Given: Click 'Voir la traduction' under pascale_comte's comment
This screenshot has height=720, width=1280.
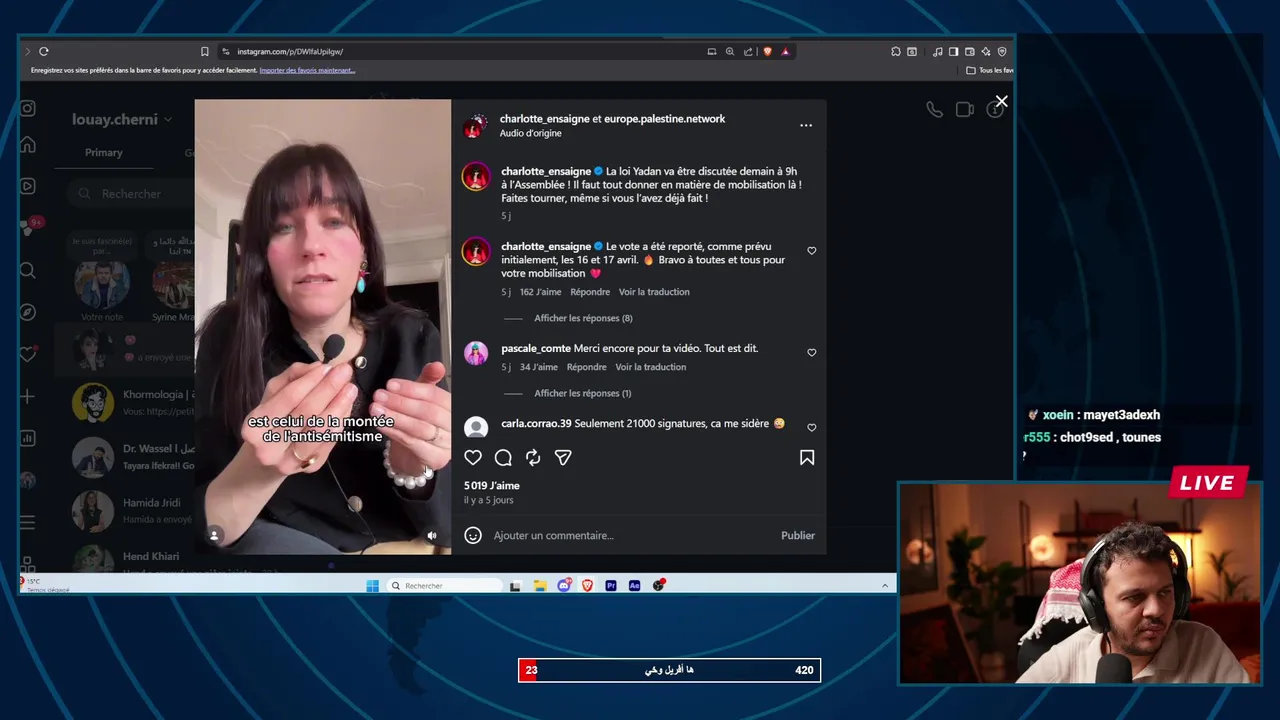Looking at the screenshot, I should point(651,367).
